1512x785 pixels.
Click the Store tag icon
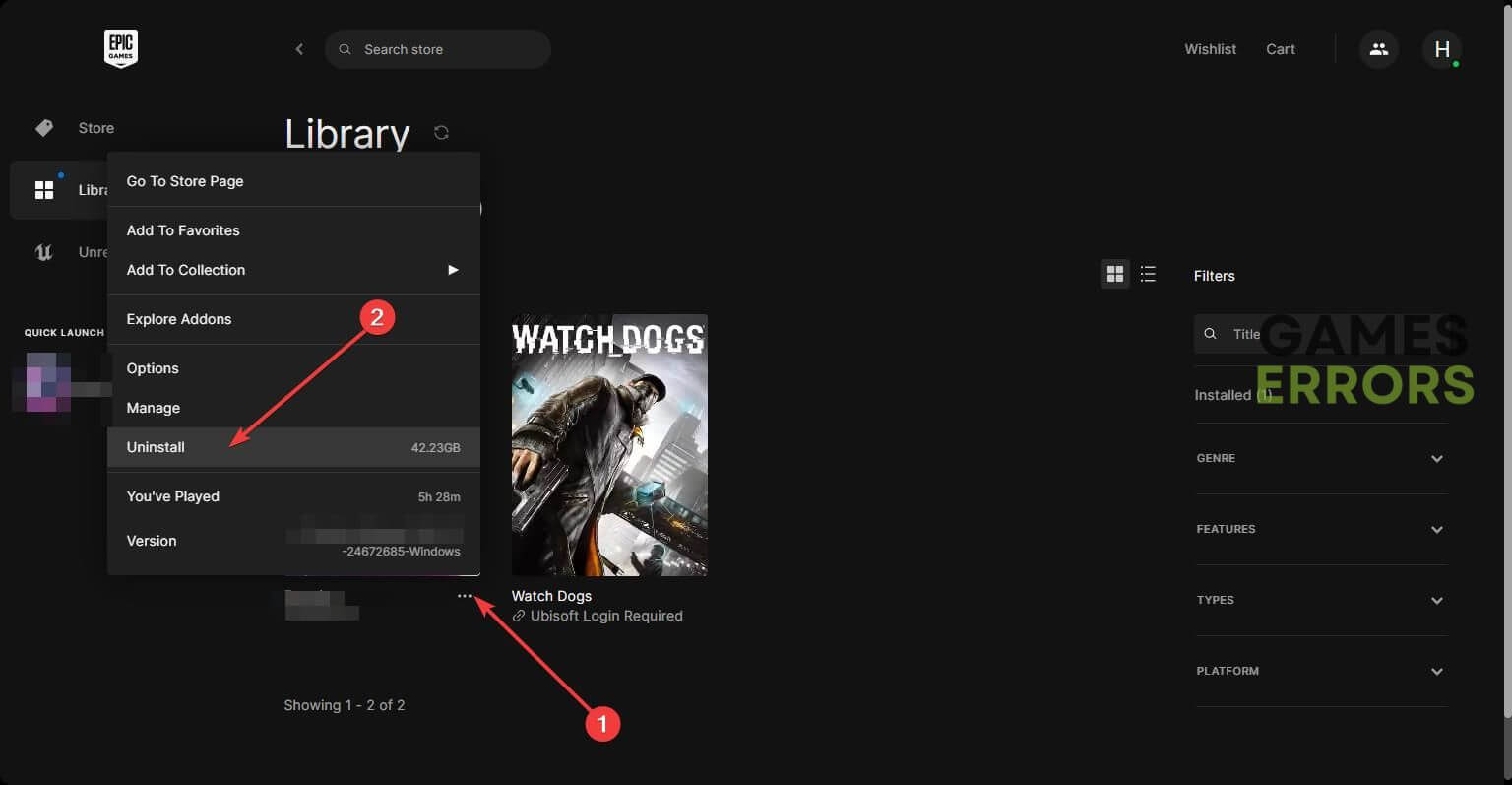point(43,127)
